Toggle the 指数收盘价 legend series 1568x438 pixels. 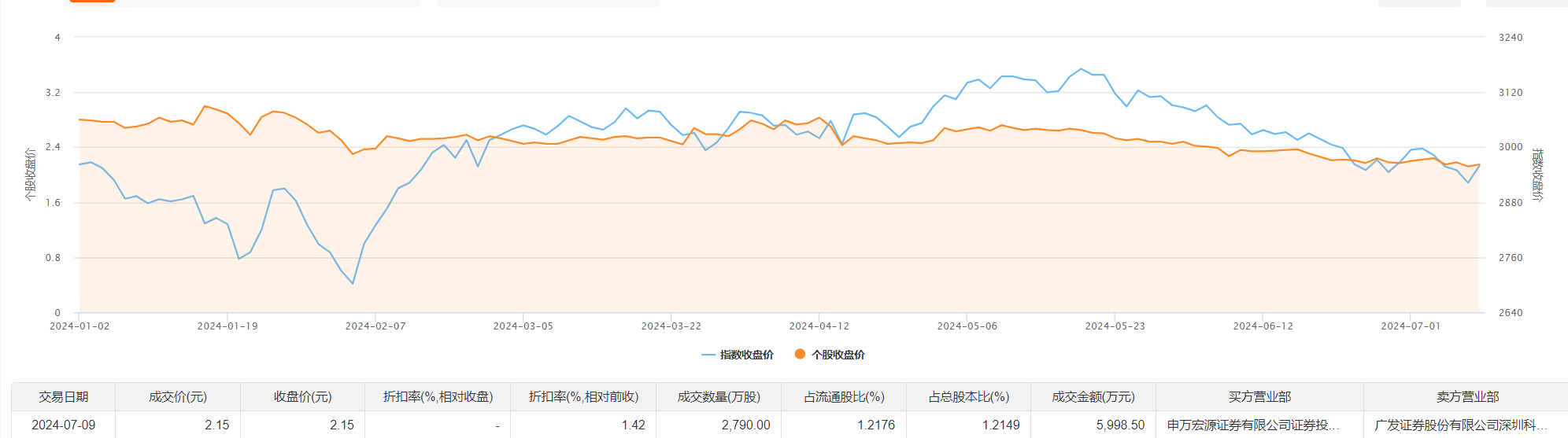(x=738, y=355)
